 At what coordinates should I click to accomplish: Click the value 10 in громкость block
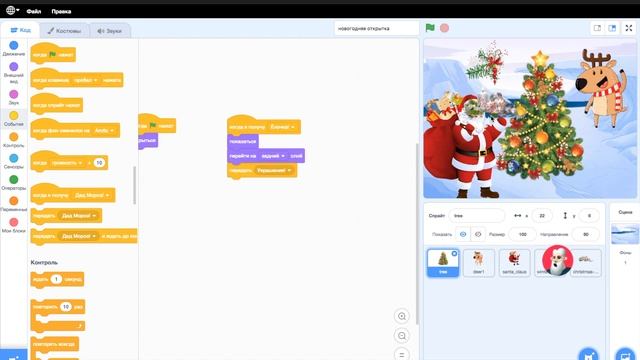(x=99, y=163)
